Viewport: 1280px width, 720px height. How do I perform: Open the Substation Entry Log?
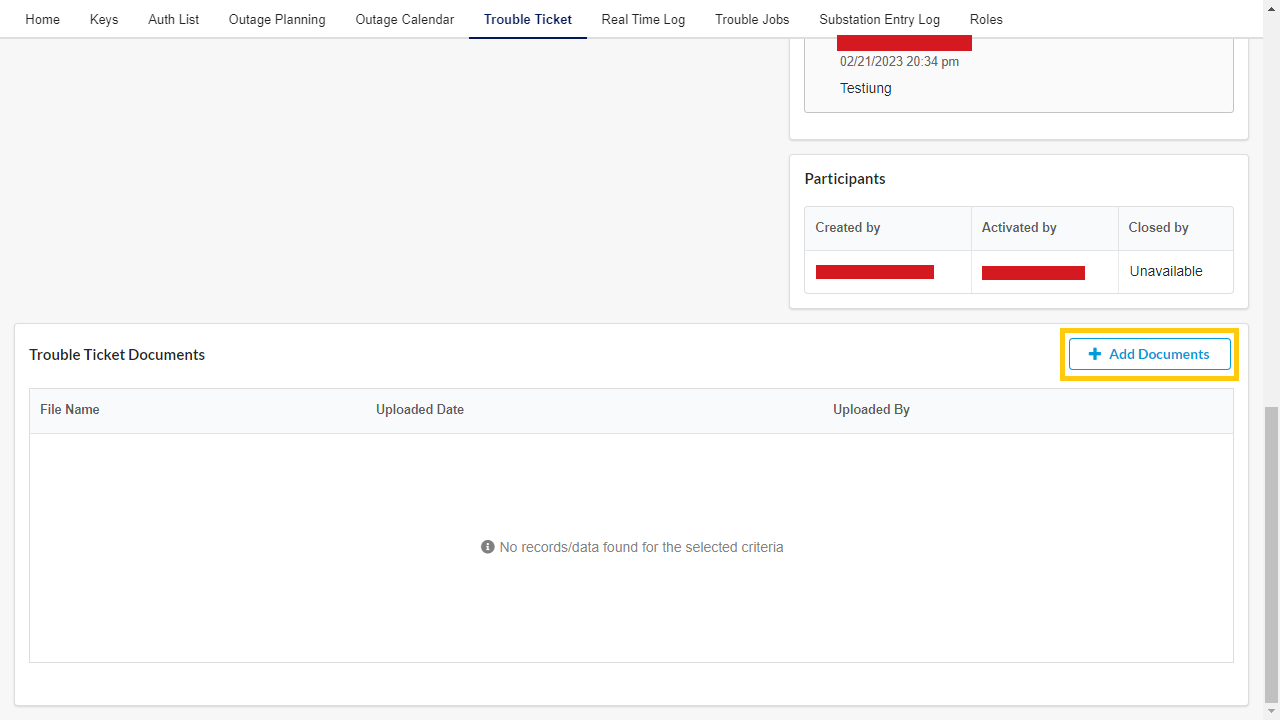click(879, 19)
